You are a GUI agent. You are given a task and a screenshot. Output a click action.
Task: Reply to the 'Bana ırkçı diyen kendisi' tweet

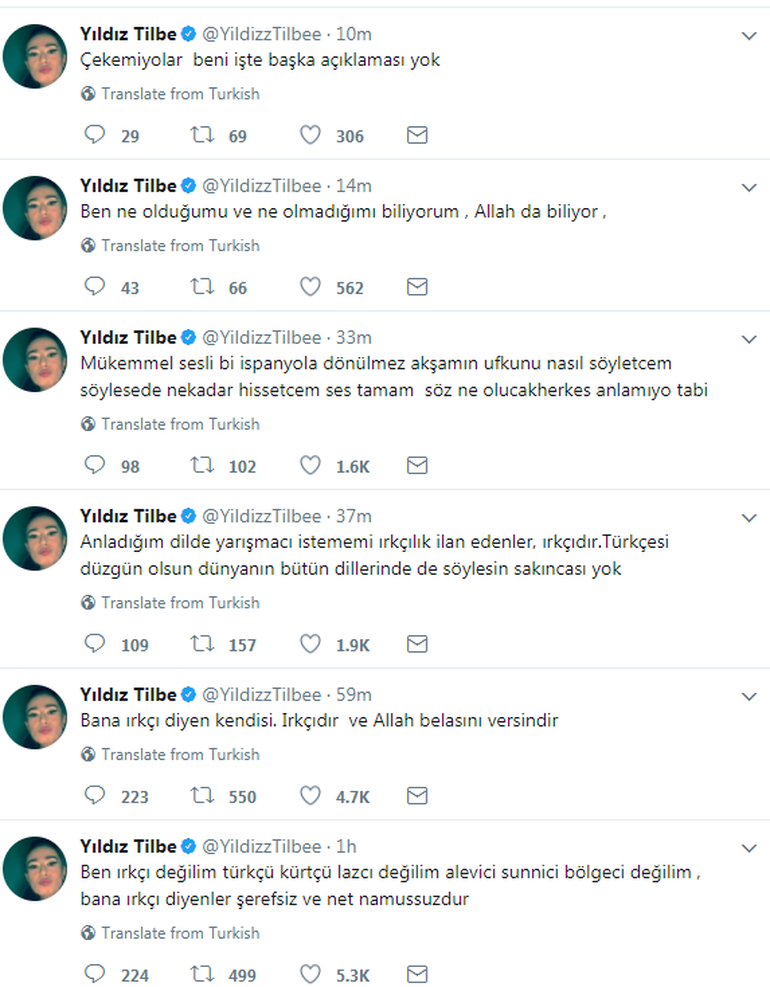[x=94, y=796]
